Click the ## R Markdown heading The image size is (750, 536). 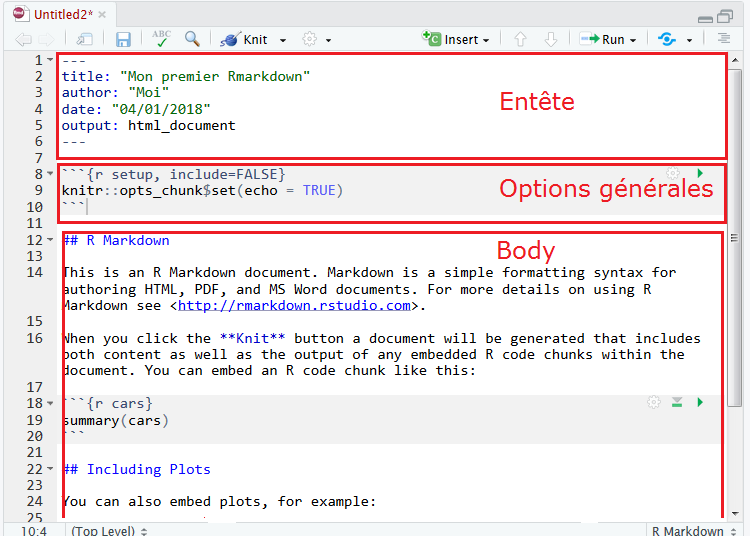(x=116, y=240)
